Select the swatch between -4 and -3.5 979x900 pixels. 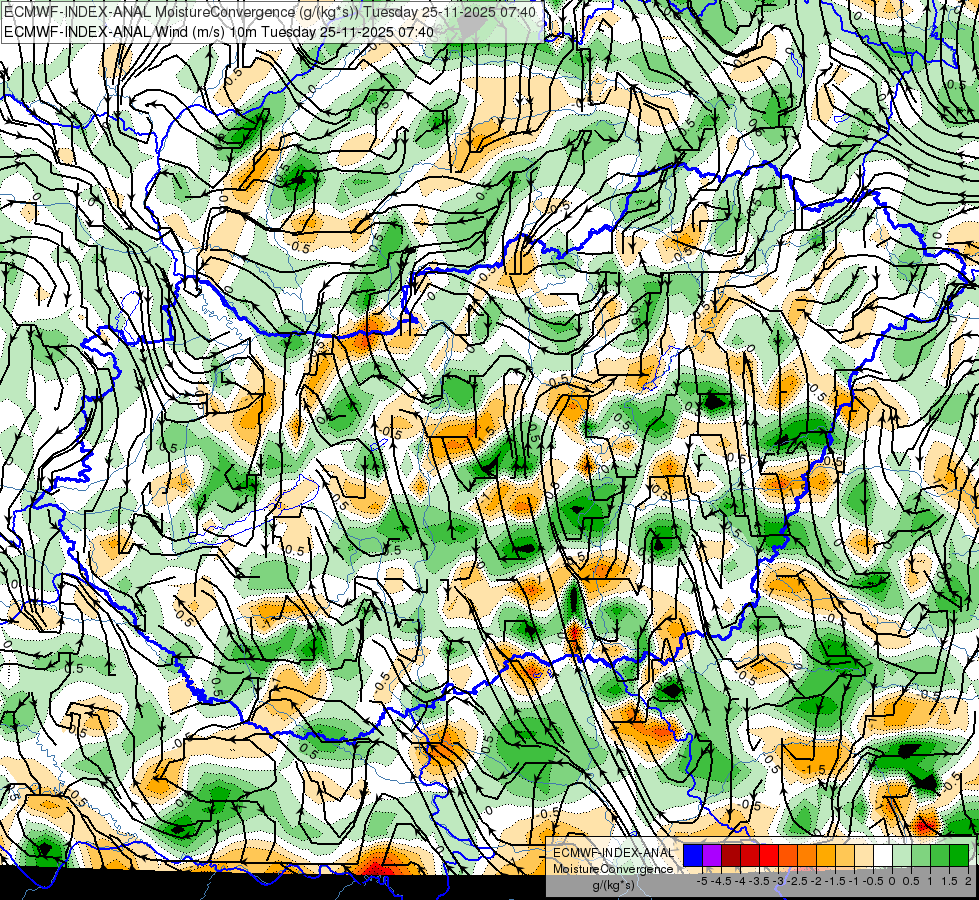(x=750, y=855)
